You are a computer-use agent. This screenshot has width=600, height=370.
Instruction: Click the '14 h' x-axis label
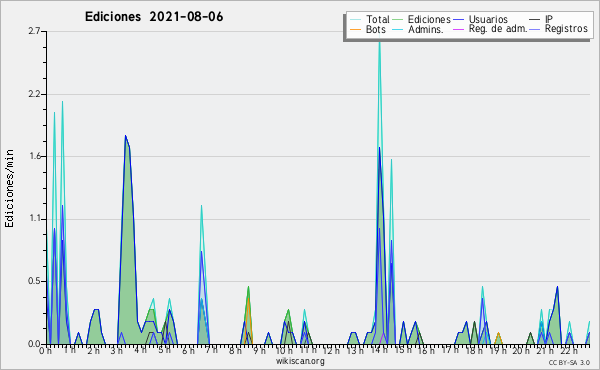pos(379,350)
